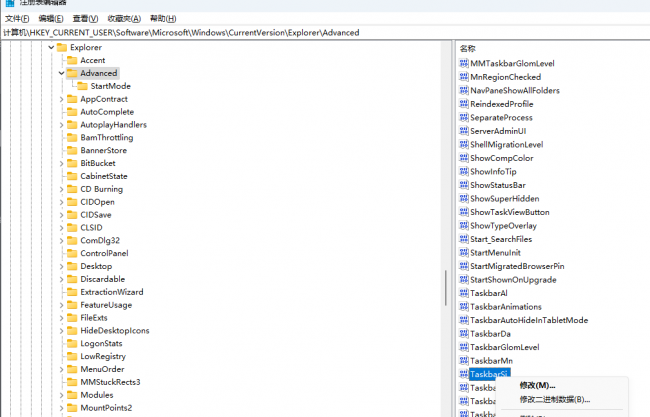This screenshot has height=417, width=650.
Task: Select the FileExts key
Action: (x=94, y=318)
